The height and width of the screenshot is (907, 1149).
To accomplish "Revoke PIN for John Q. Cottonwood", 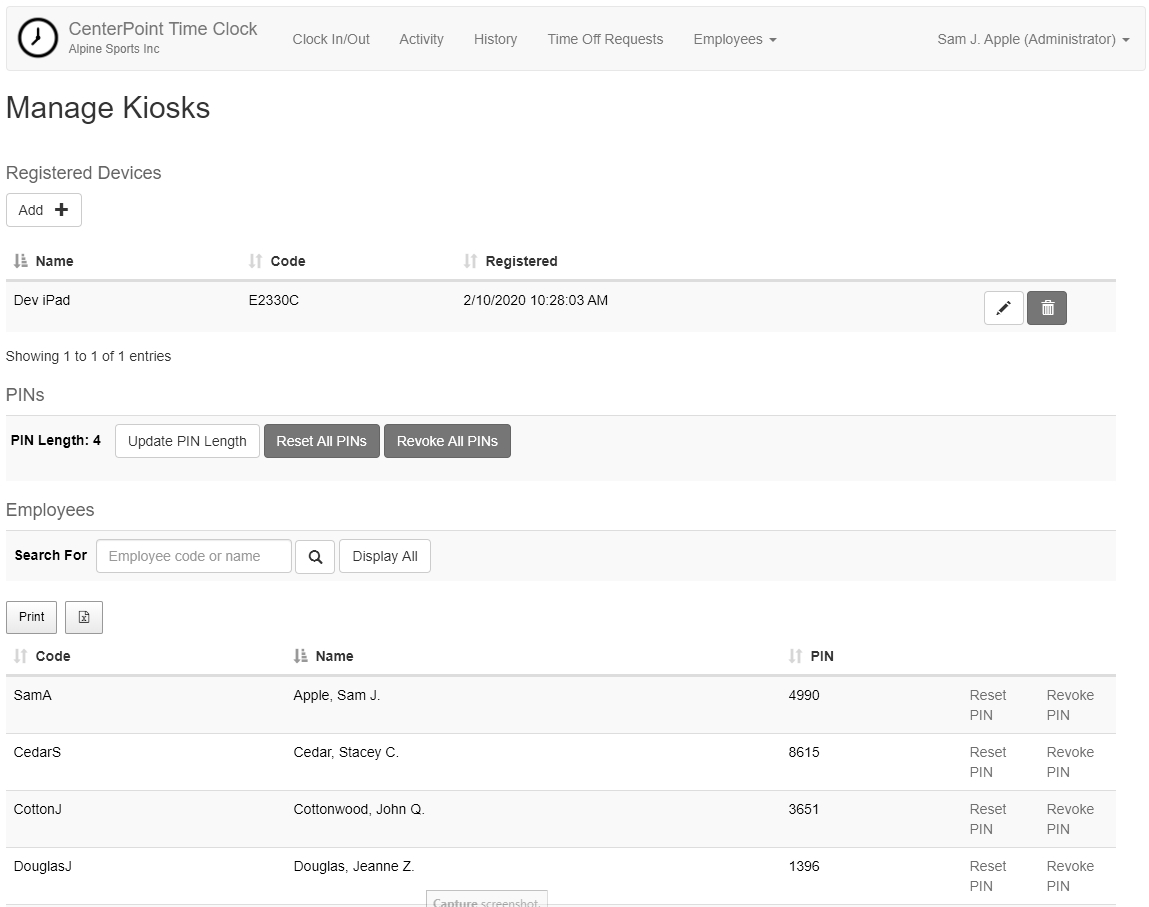I will point(1069,819).
